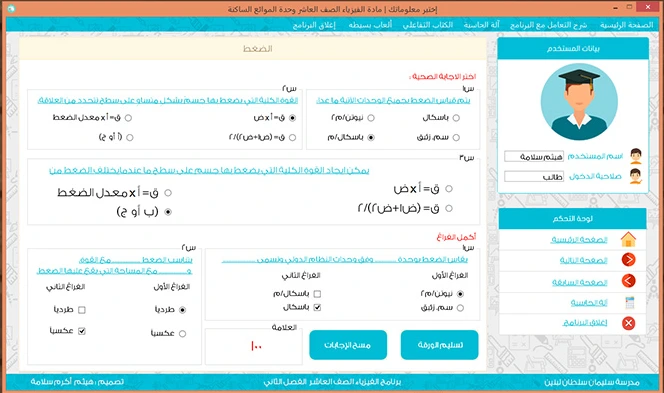Select إغلاق البرنامج in the top menu
This screenshot has width=664, height=393.
tap(314, 25)
